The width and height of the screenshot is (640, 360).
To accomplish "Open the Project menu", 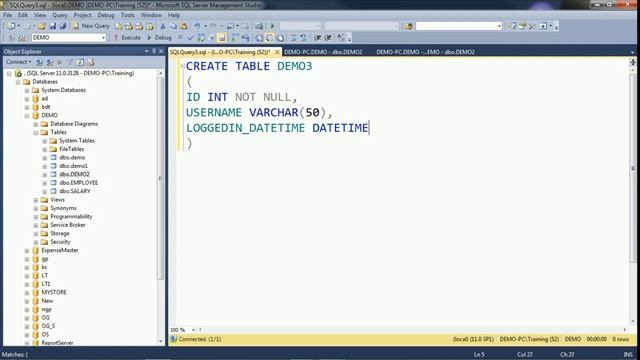I will pos(82,15).
